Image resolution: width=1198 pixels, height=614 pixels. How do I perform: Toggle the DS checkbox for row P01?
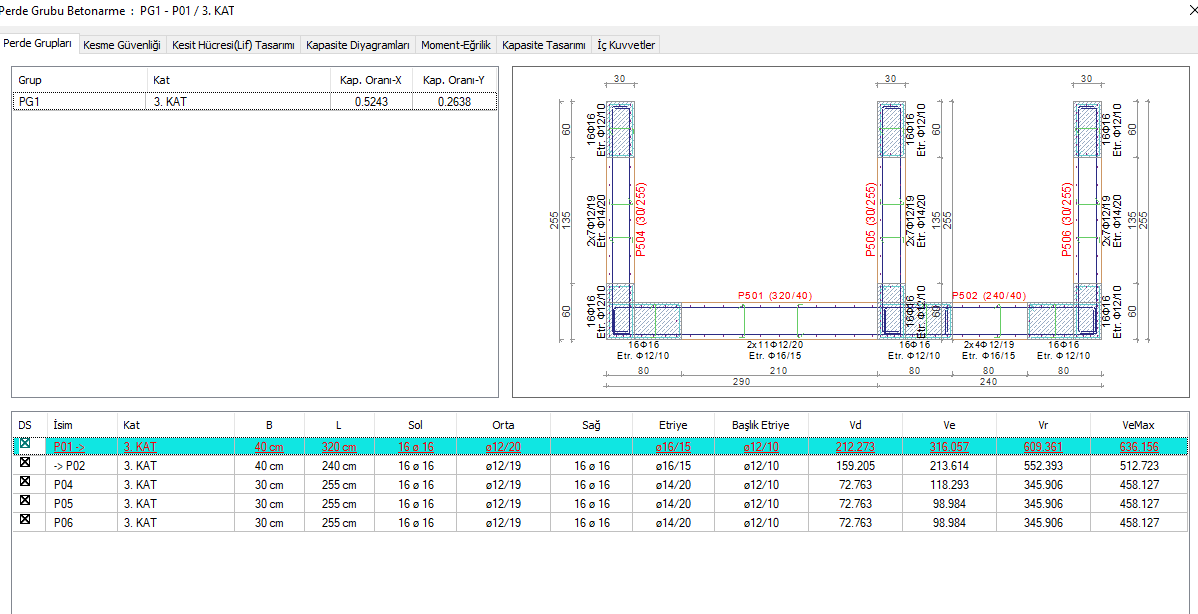point(24,443)
